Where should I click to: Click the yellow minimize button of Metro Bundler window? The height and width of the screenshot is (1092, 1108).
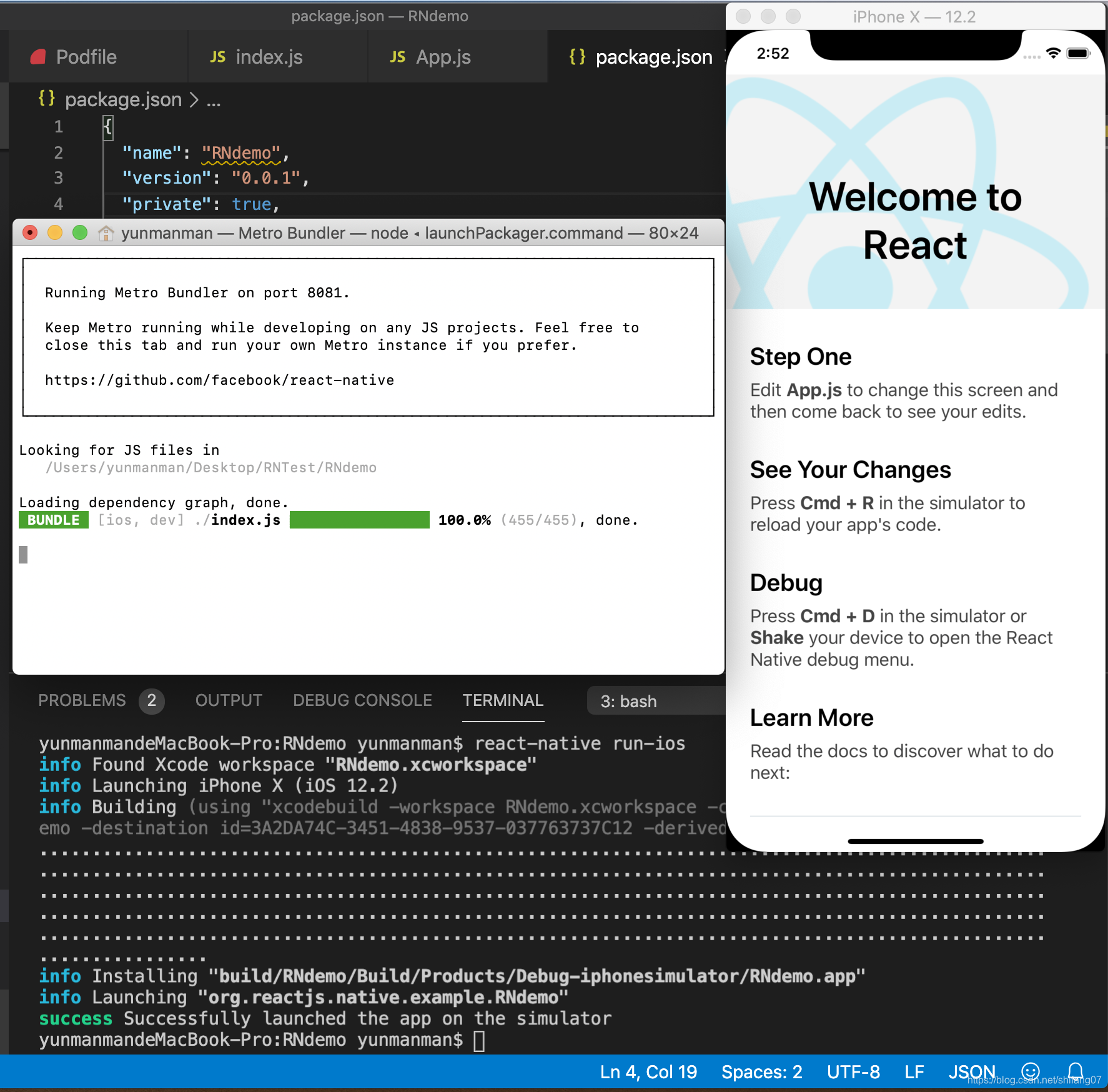tap(55, 233)
